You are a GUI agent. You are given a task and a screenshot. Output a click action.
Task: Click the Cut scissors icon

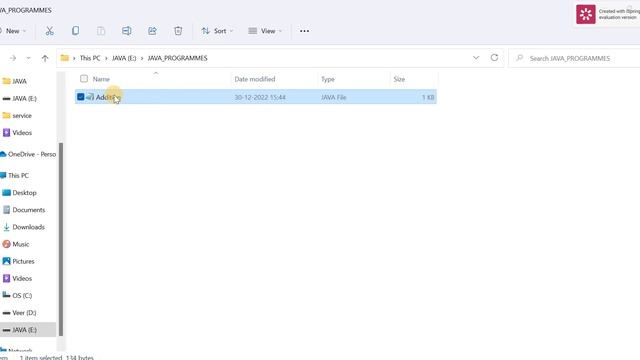(49, 31)
